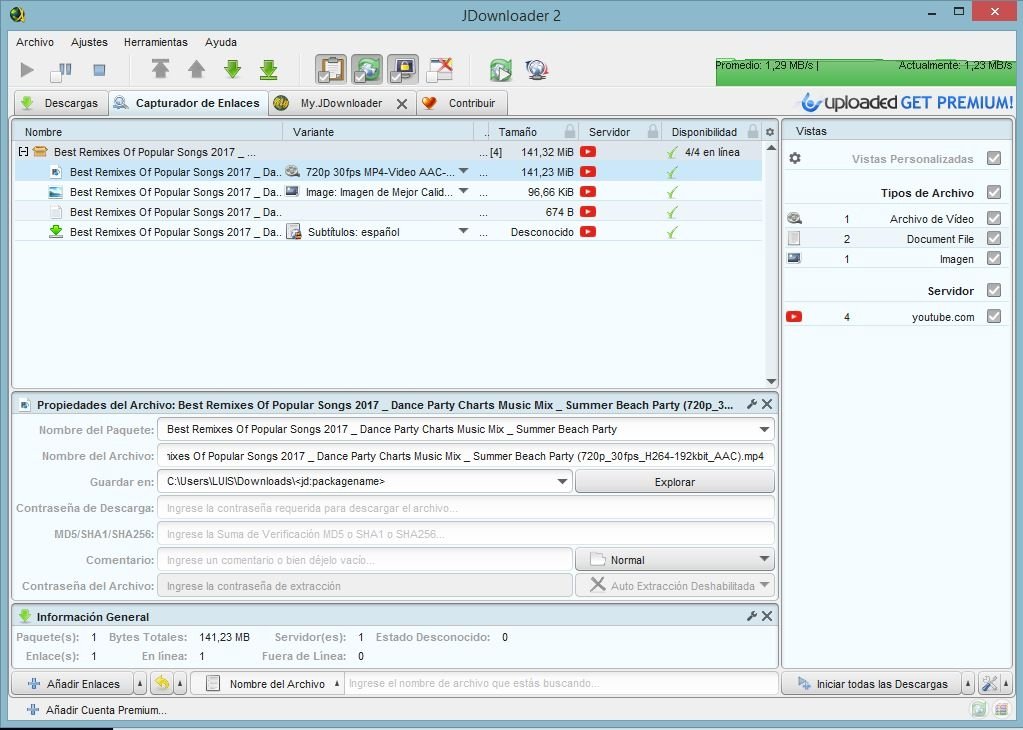Move selection to top of list
This screenshot has width=1023, height=730.
[160, 69]
